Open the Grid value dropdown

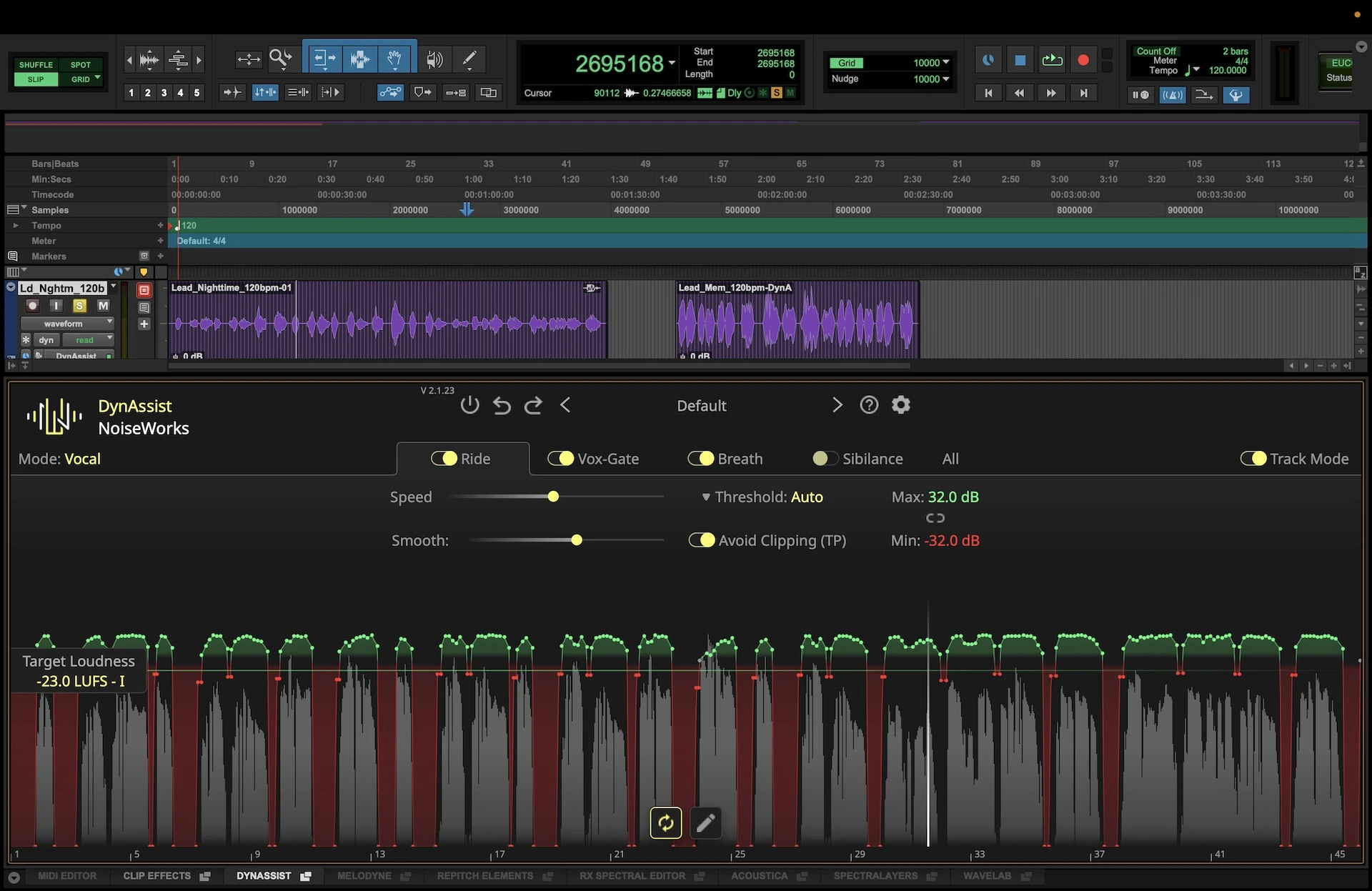[945, 63]
